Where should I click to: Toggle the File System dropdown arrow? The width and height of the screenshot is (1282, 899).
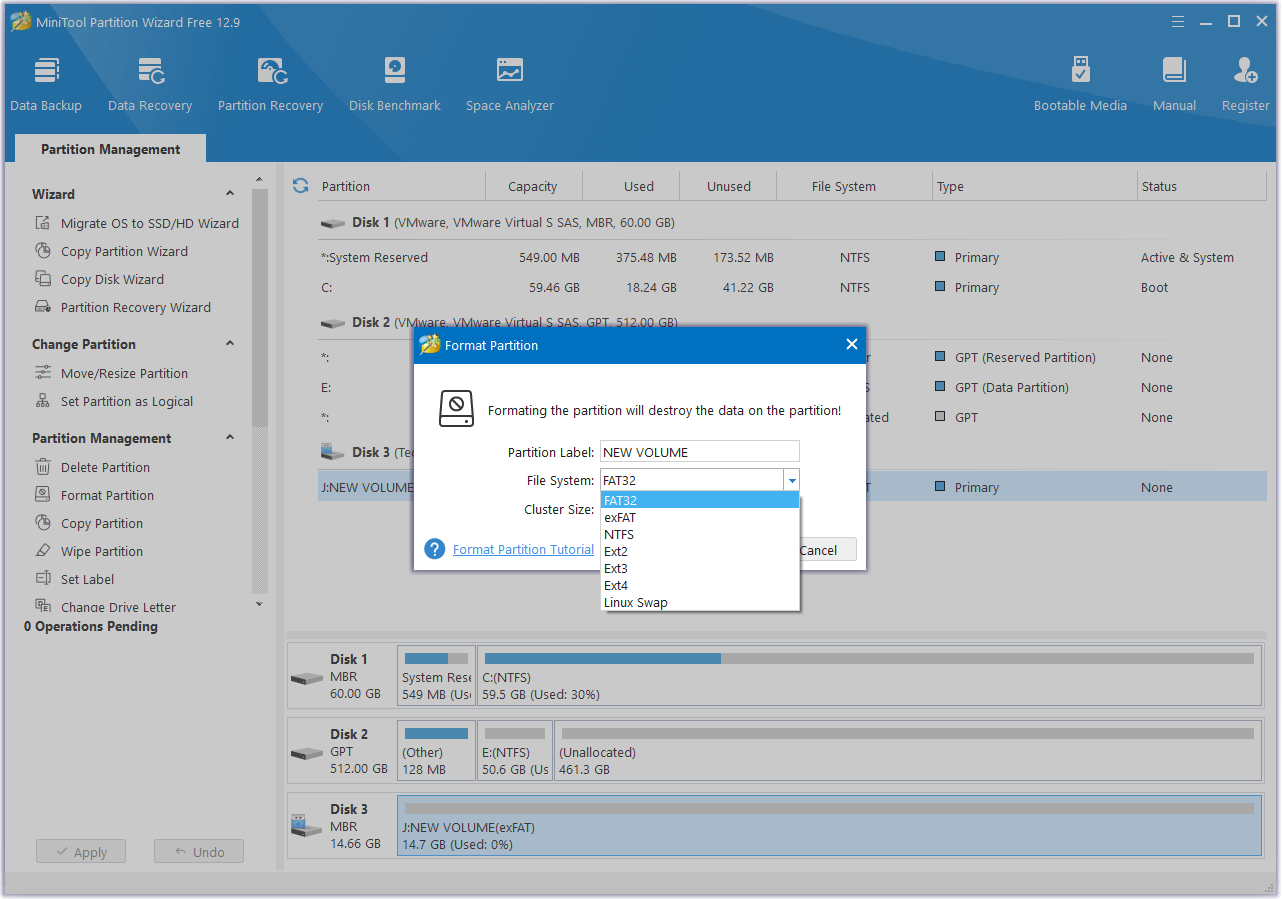click(x=791, y=480)
